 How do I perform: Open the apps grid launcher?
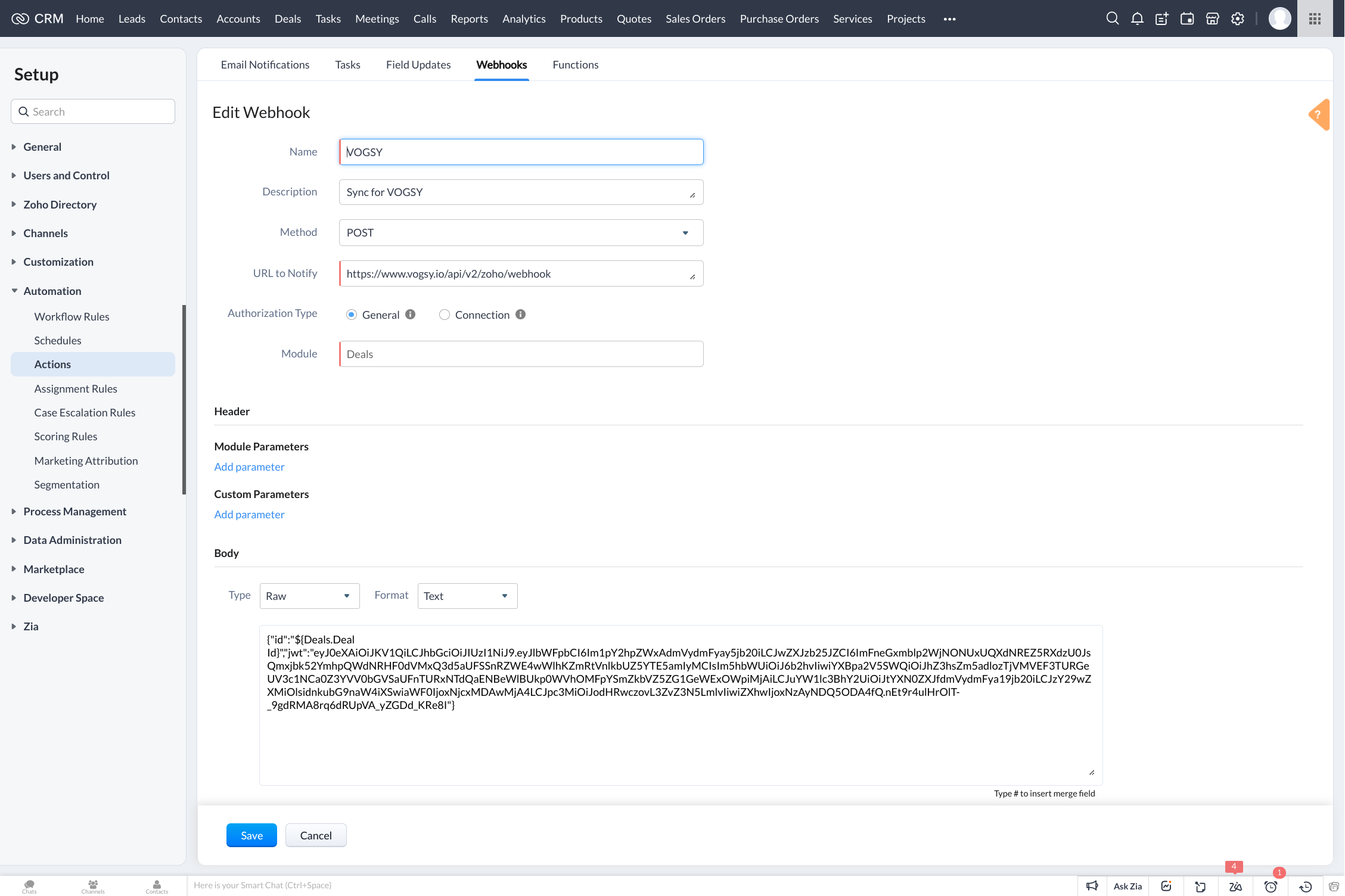click(1315, 18)
